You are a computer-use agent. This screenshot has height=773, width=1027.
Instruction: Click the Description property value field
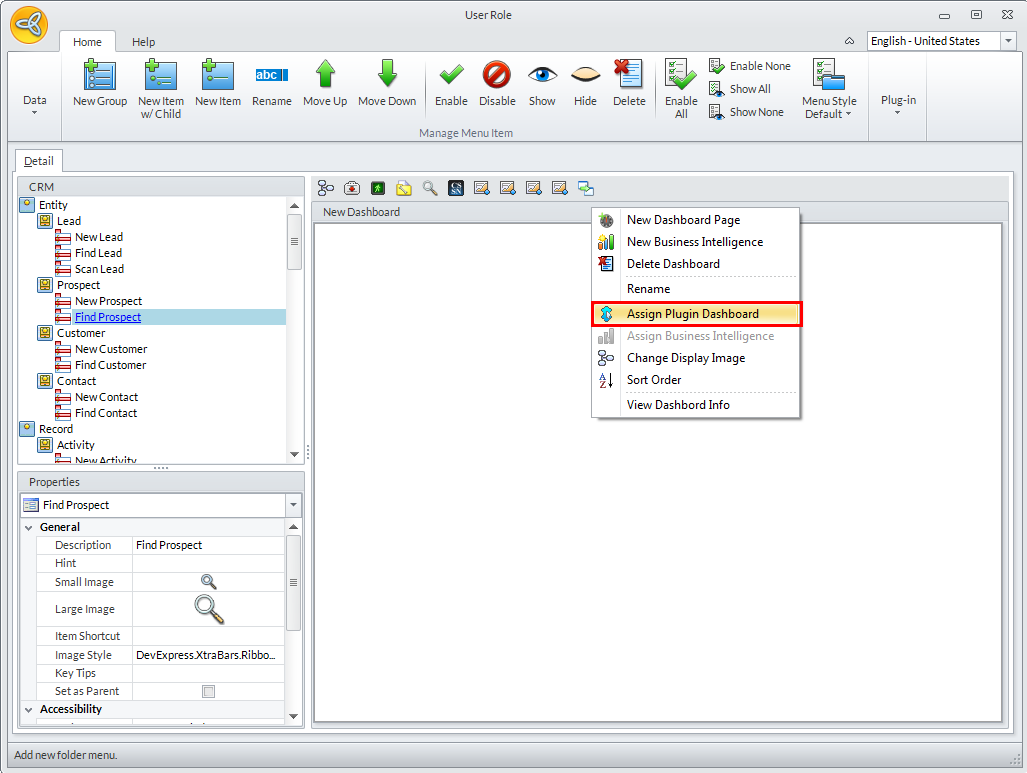pyautogui.click(x=208, y=545)
